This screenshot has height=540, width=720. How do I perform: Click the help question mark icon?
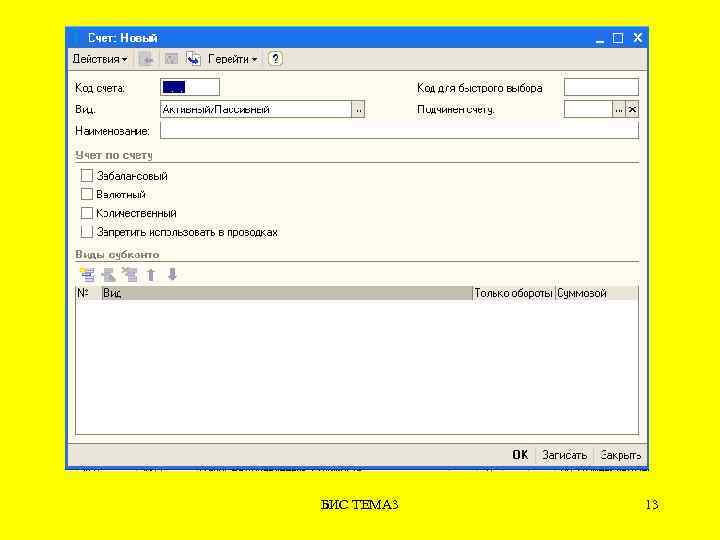(x=275, y=59)
